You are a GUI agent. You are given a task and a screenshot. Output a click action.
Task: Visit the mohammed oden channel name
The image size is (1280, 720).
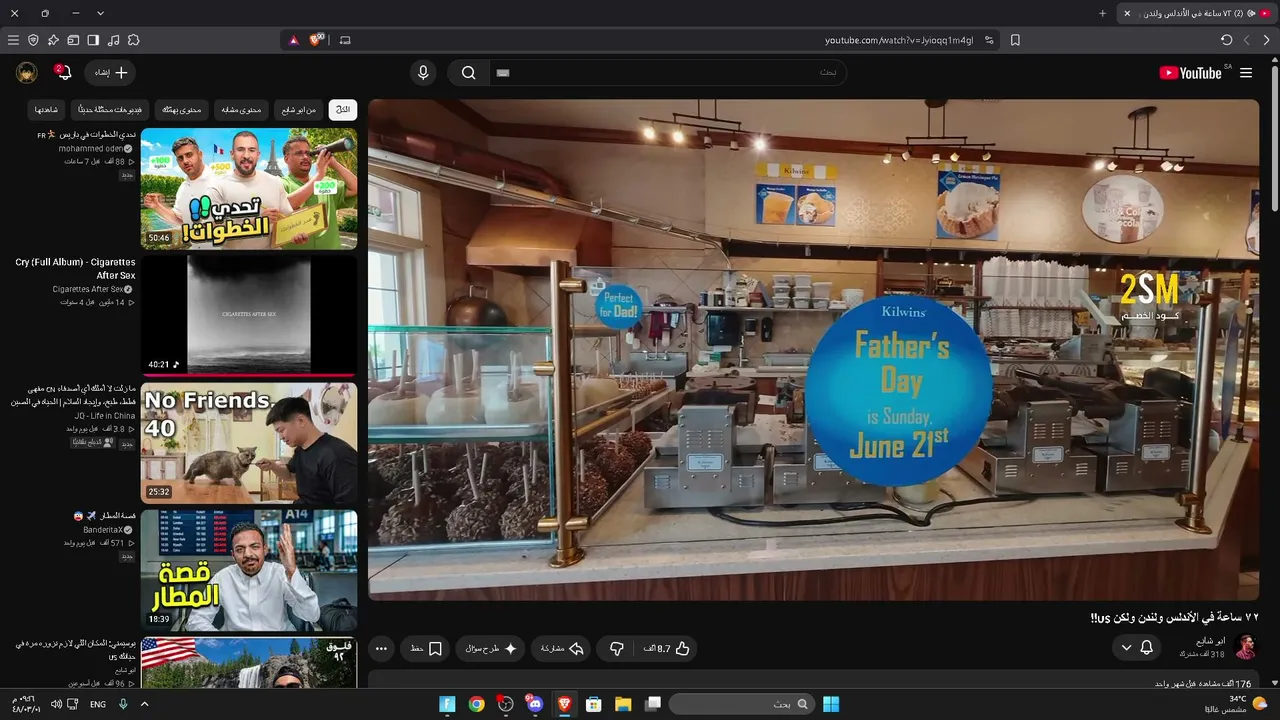pyautogui.click(x=91, y=149)
